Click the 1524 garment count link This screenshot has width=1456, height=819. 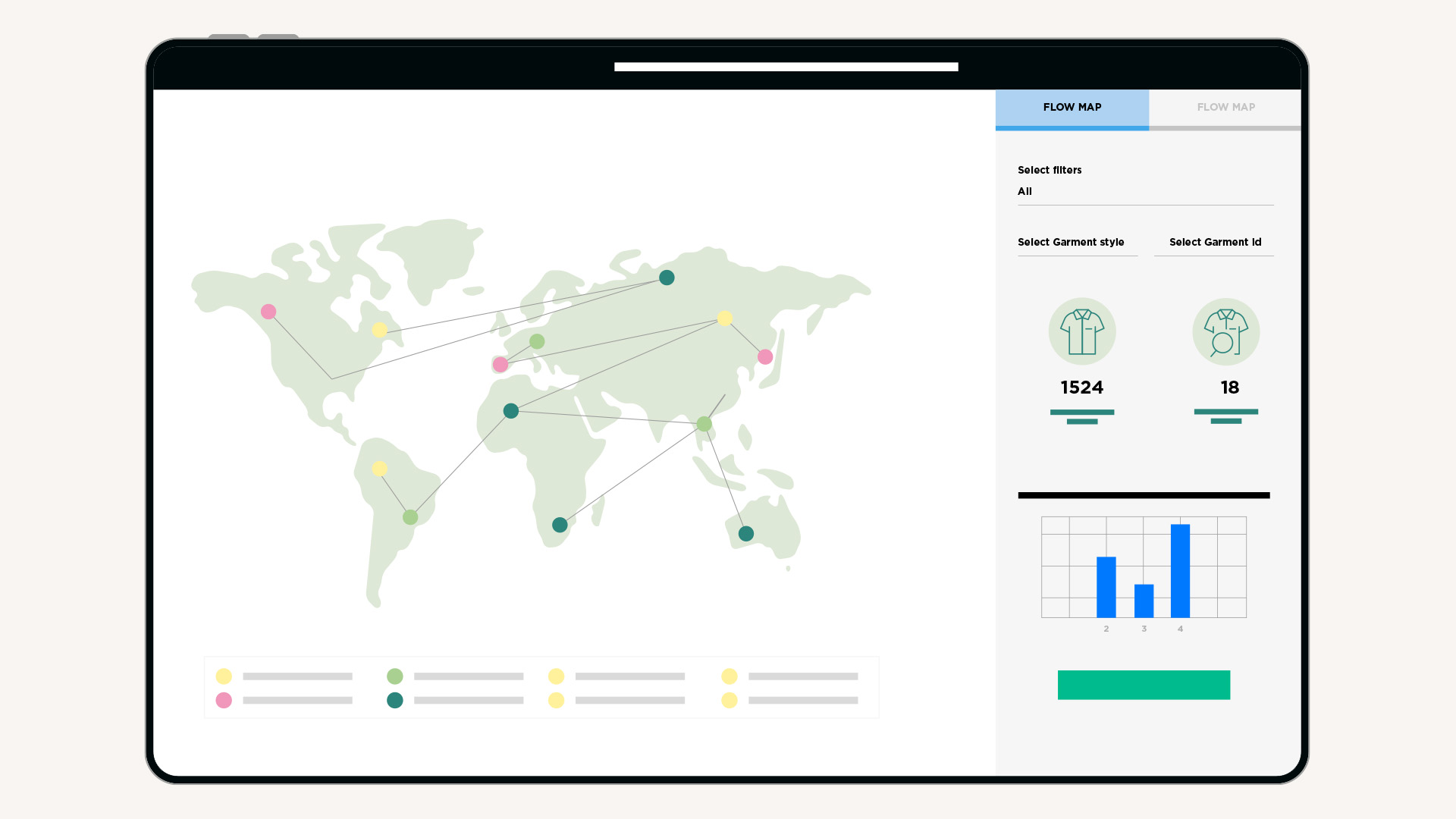(1082, 388)
